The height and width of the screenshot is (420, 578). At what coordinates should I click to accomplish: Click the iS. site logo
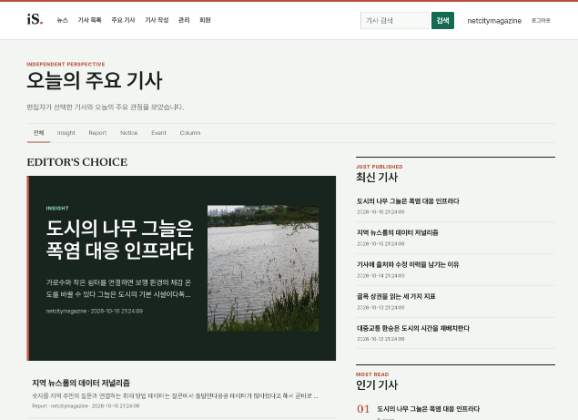pyautogui.click(x=35, y=19)
